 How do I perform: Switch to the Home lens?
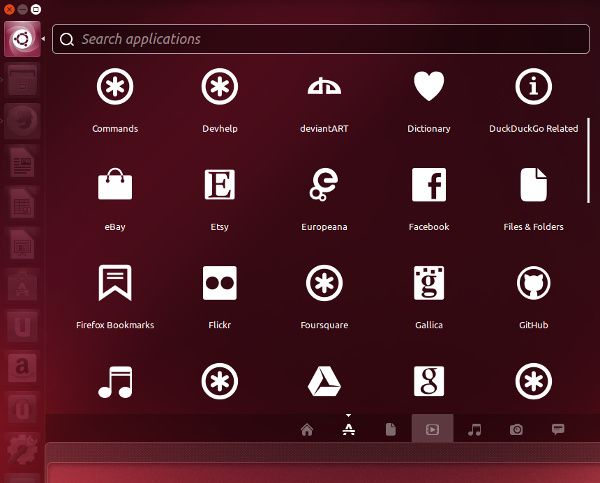click(x=307, y=429)
